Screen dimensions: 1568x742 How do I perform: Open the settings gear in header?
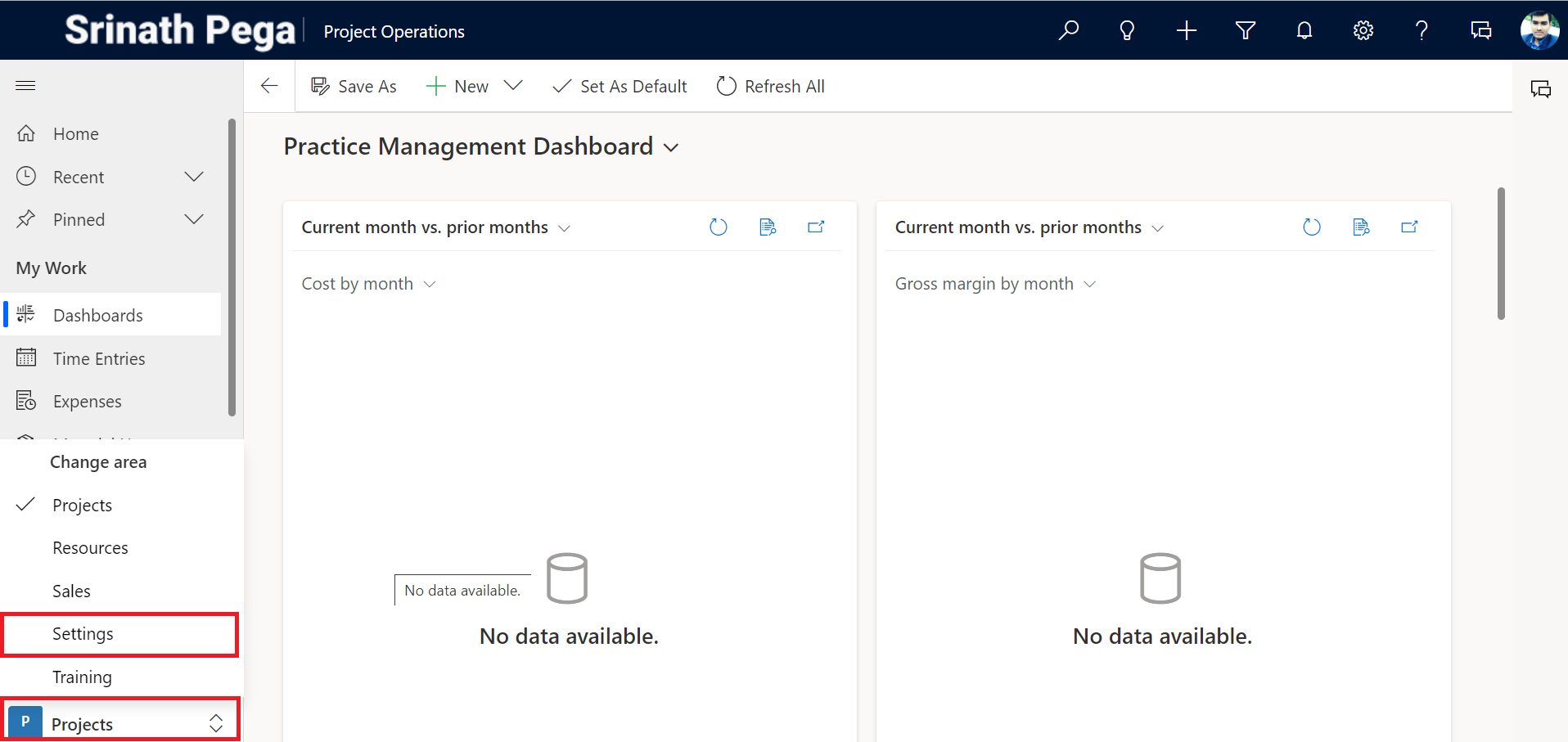tap(1363, 31)
